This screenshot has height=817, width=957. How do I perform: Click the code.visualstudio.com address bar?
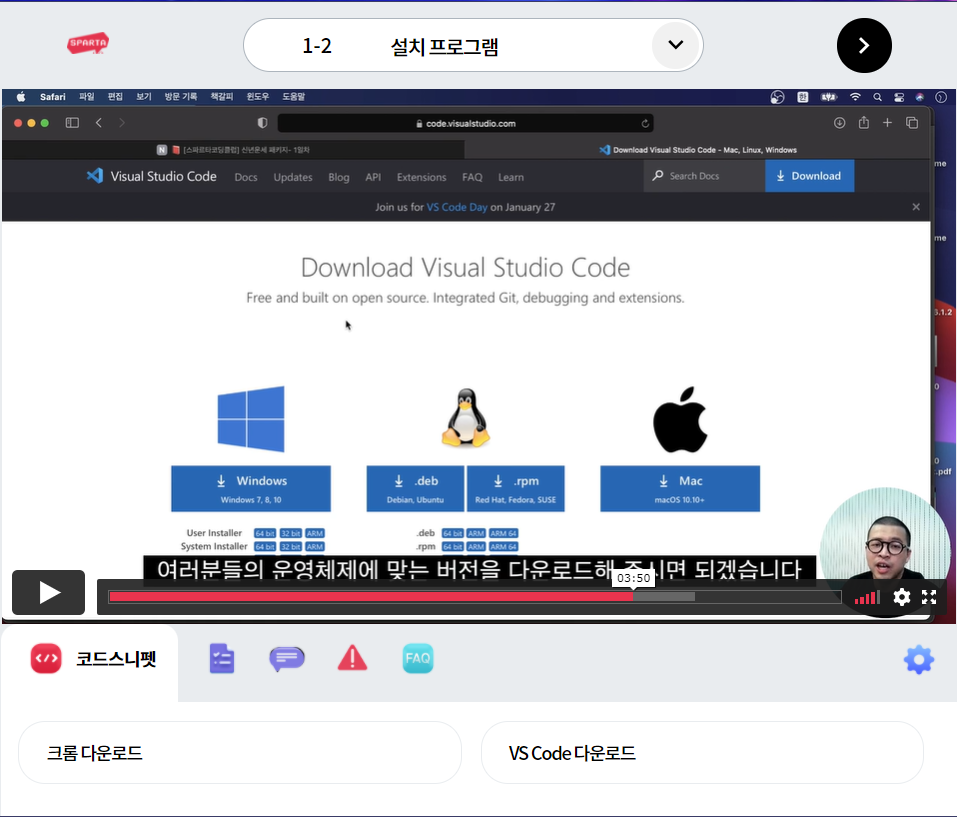point(466,123)
